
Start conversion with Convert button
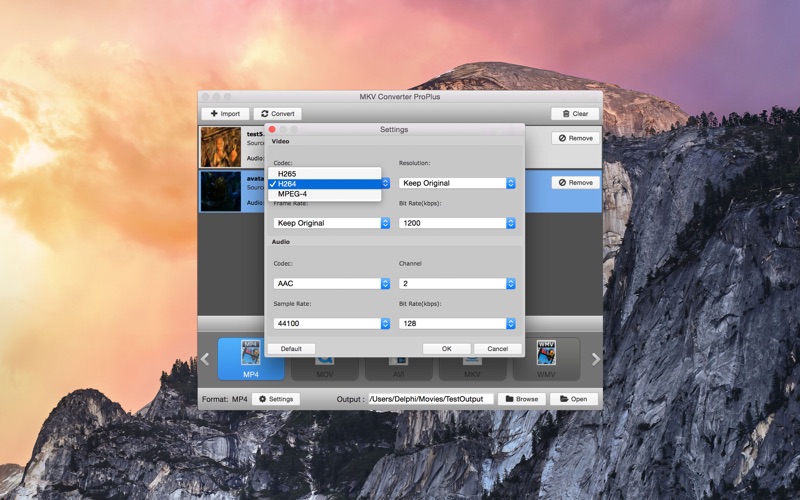[278, 114]
